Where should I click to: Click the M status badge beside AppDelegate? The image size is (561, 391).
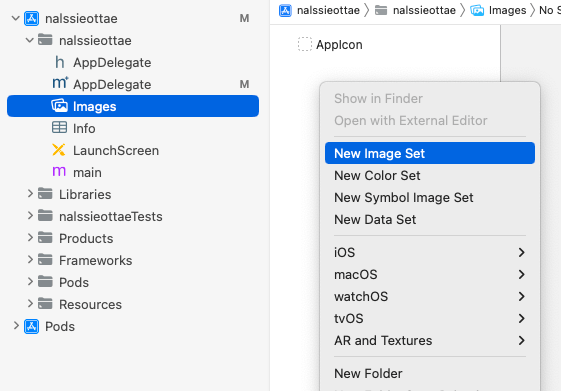(x=244, y=84)
